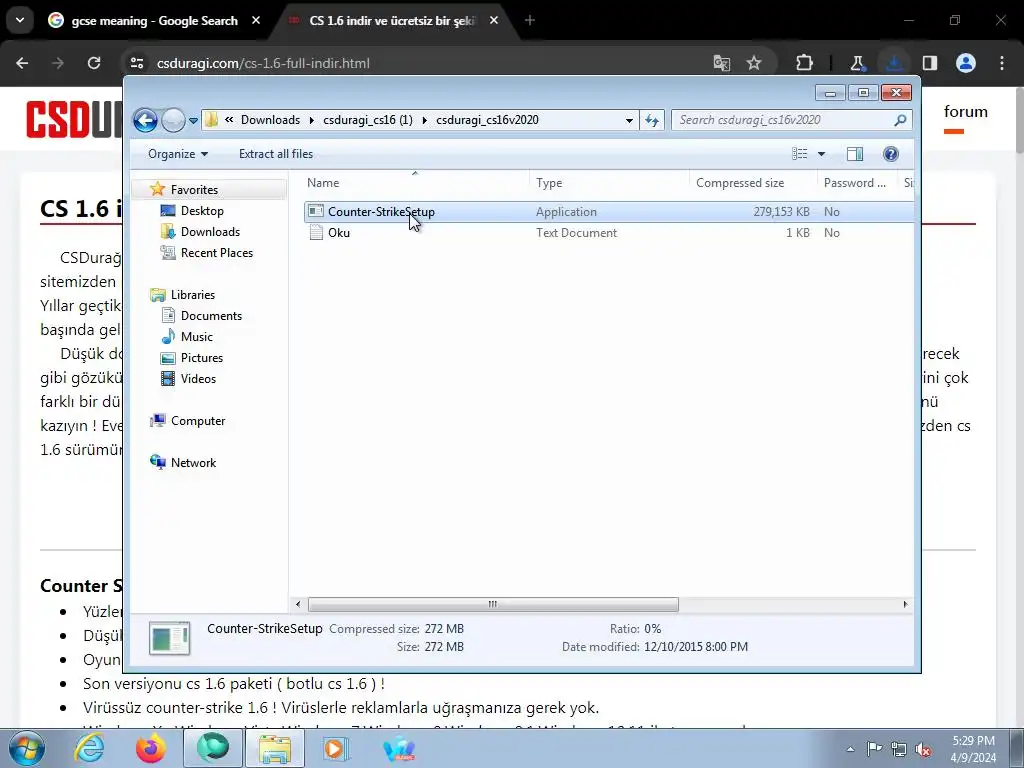The image size is (1024, 768).
Task: Select Computer in navigation pane
Action: pyautogui.click(x=198, y=421)
